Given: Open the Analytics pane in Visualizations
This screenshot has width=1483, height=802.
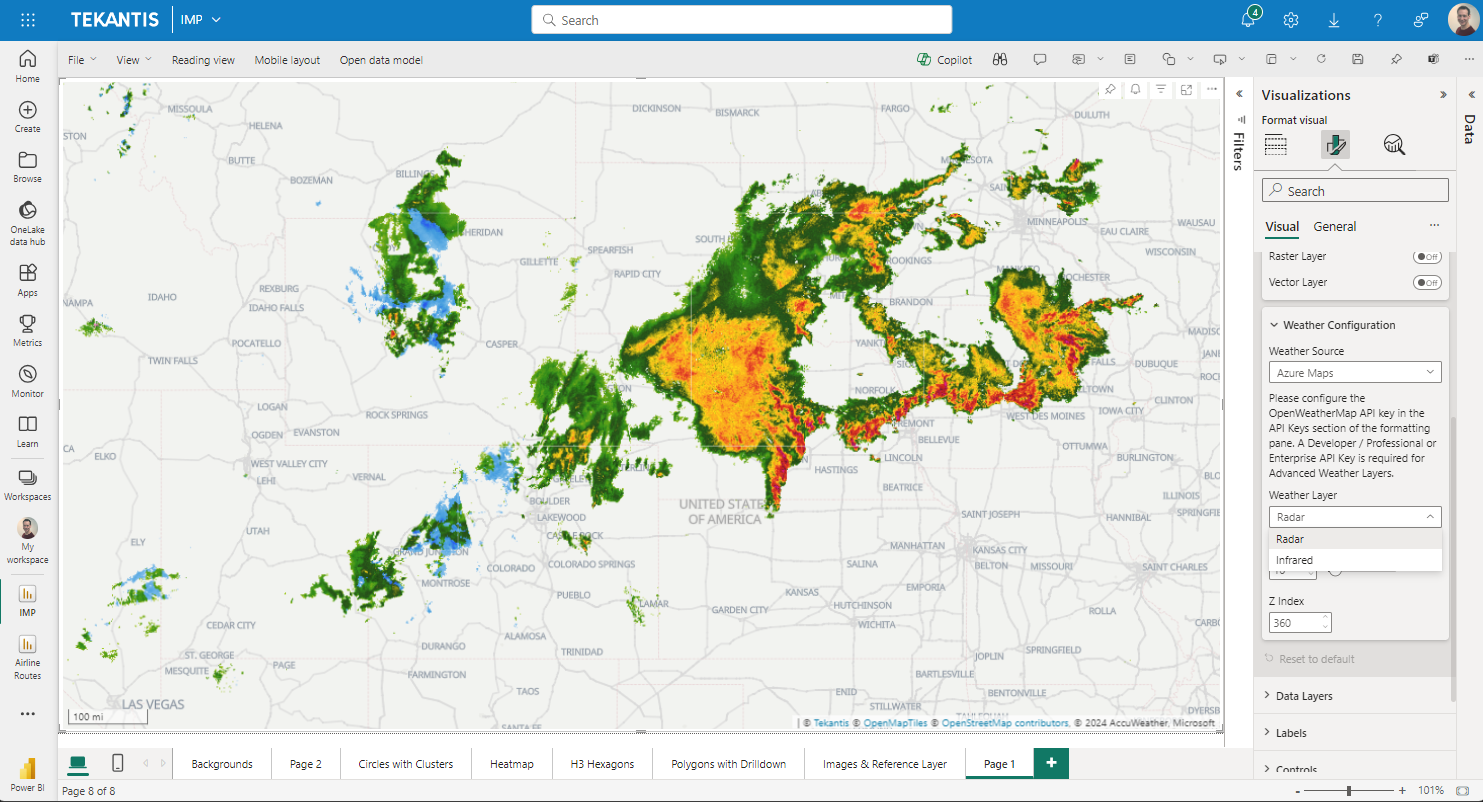Looking at the screenshot, I should 1394,144.
